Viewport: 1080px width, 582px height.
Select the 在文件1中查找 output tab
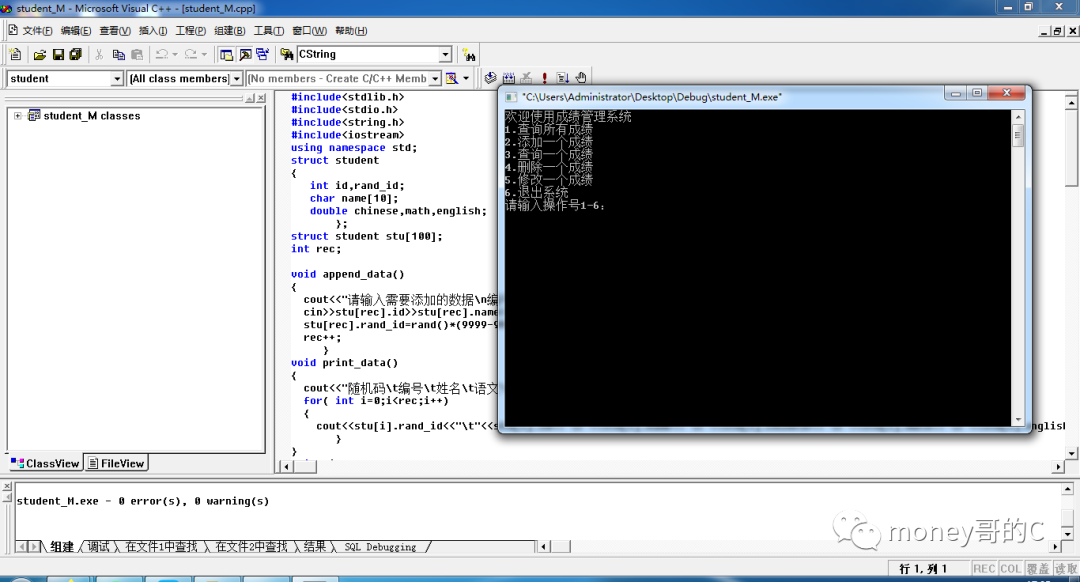click(161, 547)
